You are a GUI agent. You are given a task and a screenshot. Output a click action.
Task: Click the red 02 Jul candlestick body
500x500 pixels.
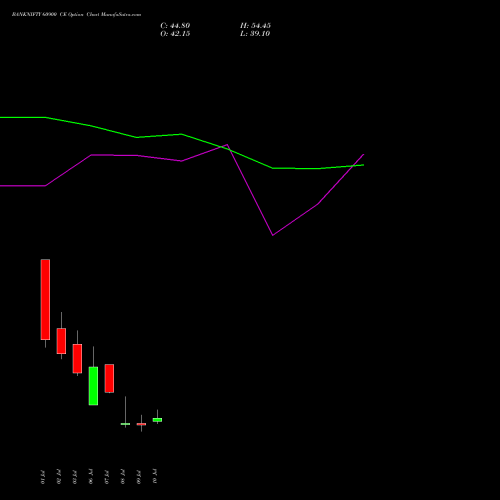coord(61,341)
